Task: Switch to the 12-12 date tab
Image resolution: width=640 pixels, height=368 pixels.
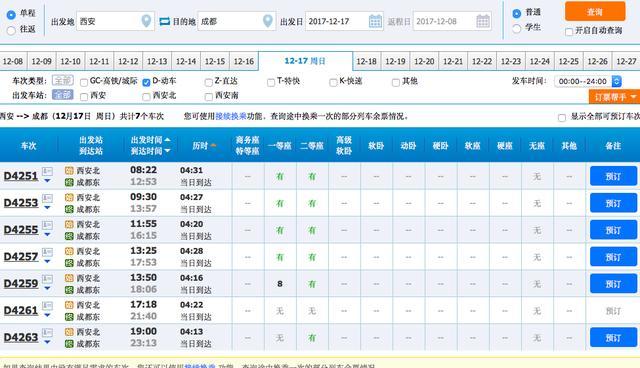Action: tap(128, 61)
